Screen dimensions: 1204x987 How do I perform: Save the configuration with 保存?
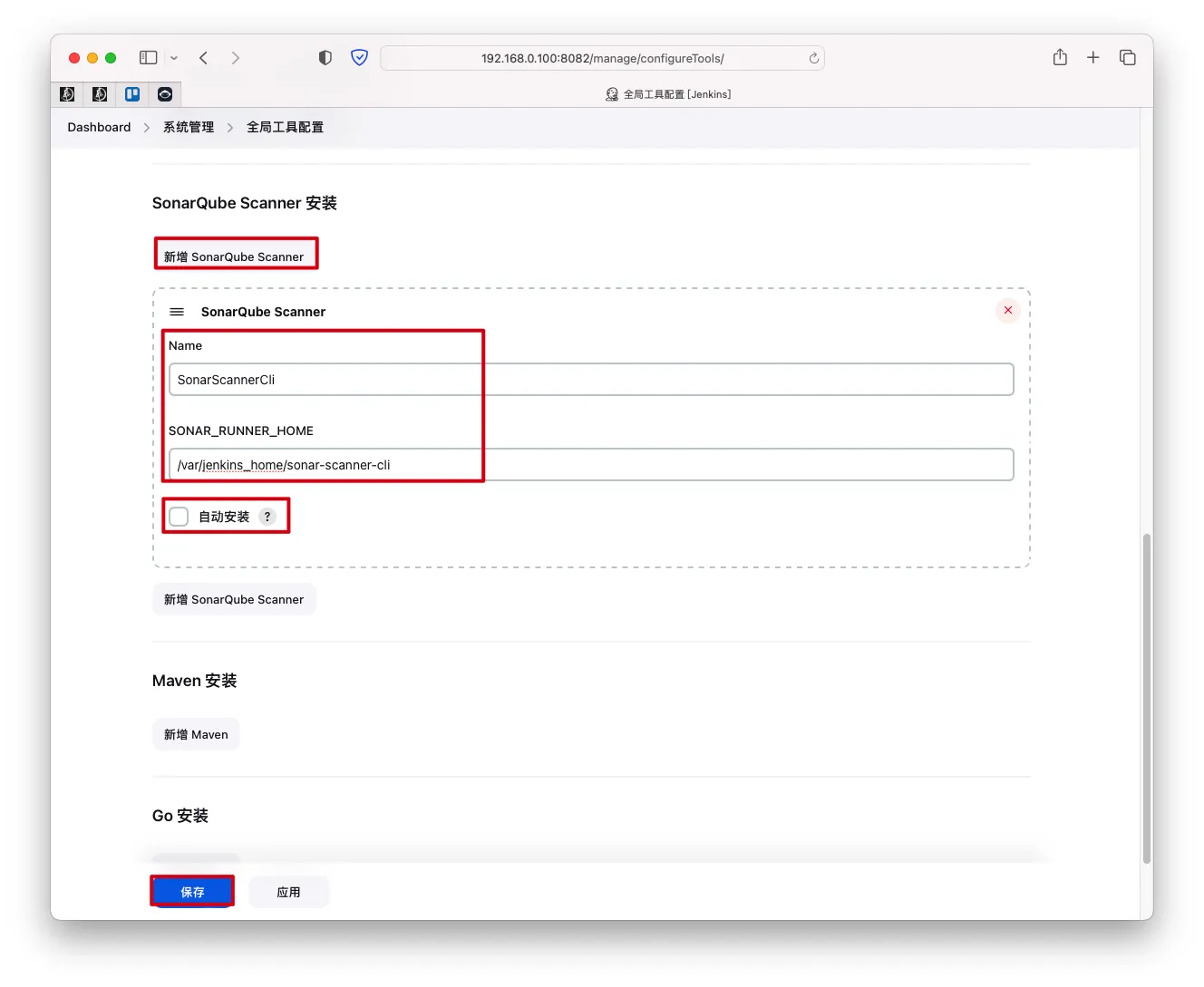click(x=192, y=892)
